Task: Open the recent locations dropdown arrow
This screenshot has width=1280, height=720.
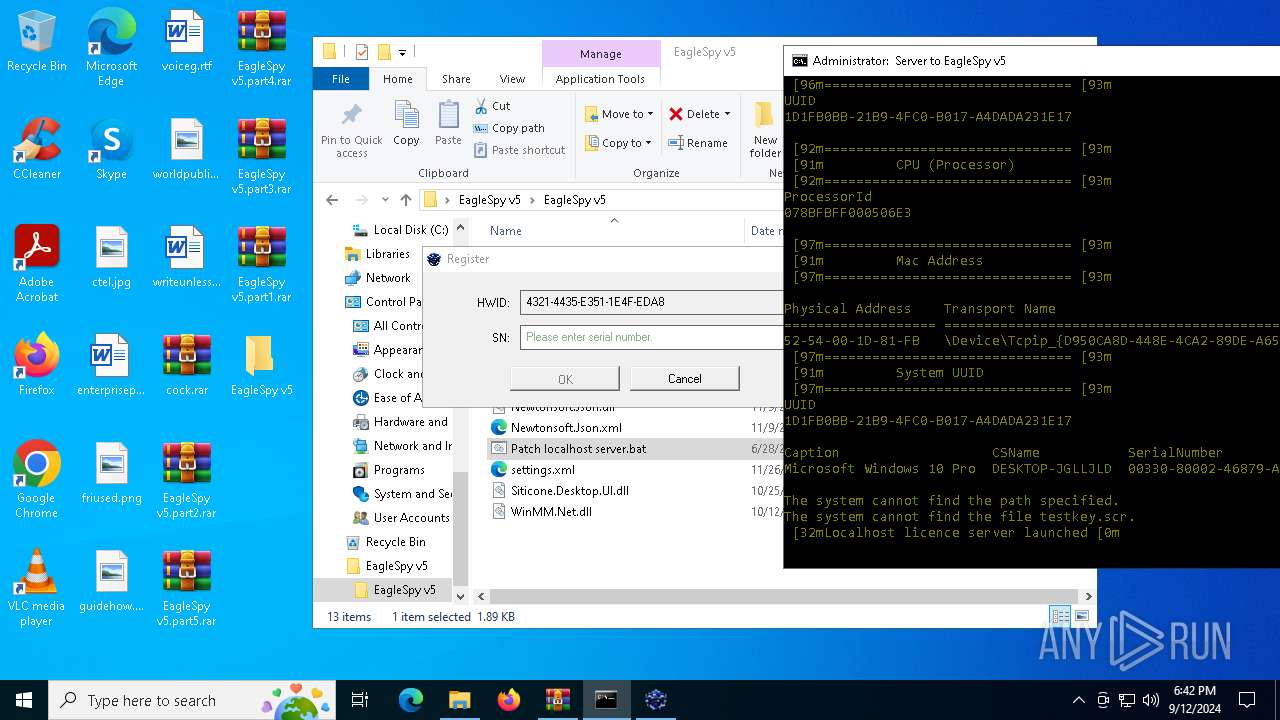Action: (x=384, y=200)
